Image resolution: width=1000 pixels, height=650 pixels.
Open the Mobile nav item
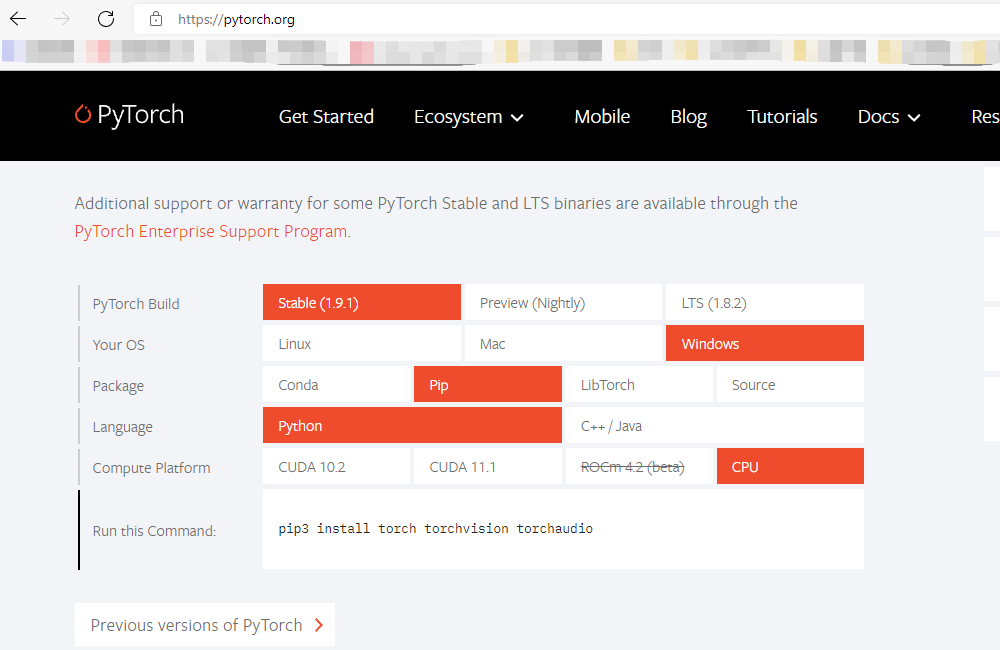point(602,117)
